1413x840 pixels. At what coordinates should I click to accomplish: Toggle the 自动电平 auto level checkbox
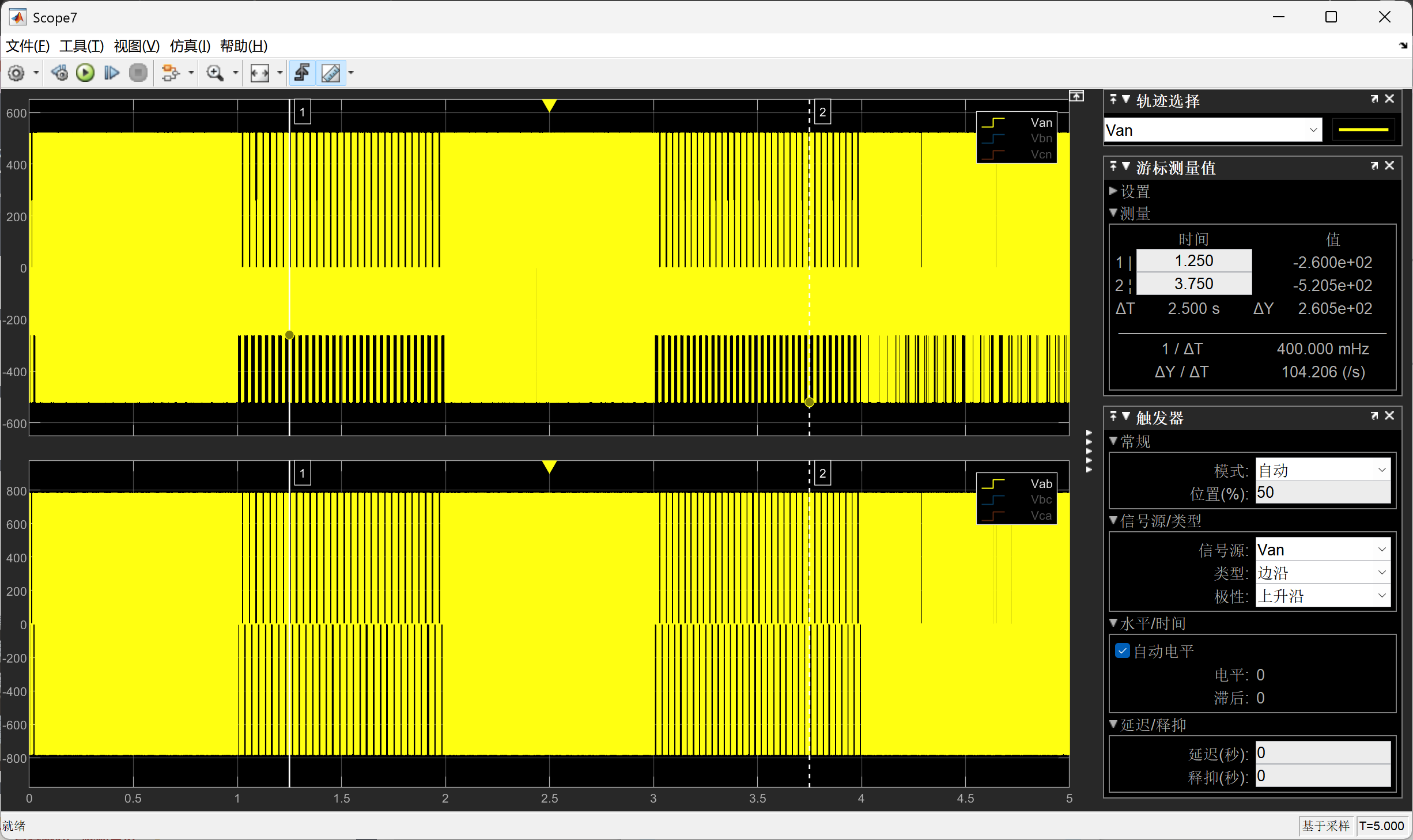pos(1122,651)
